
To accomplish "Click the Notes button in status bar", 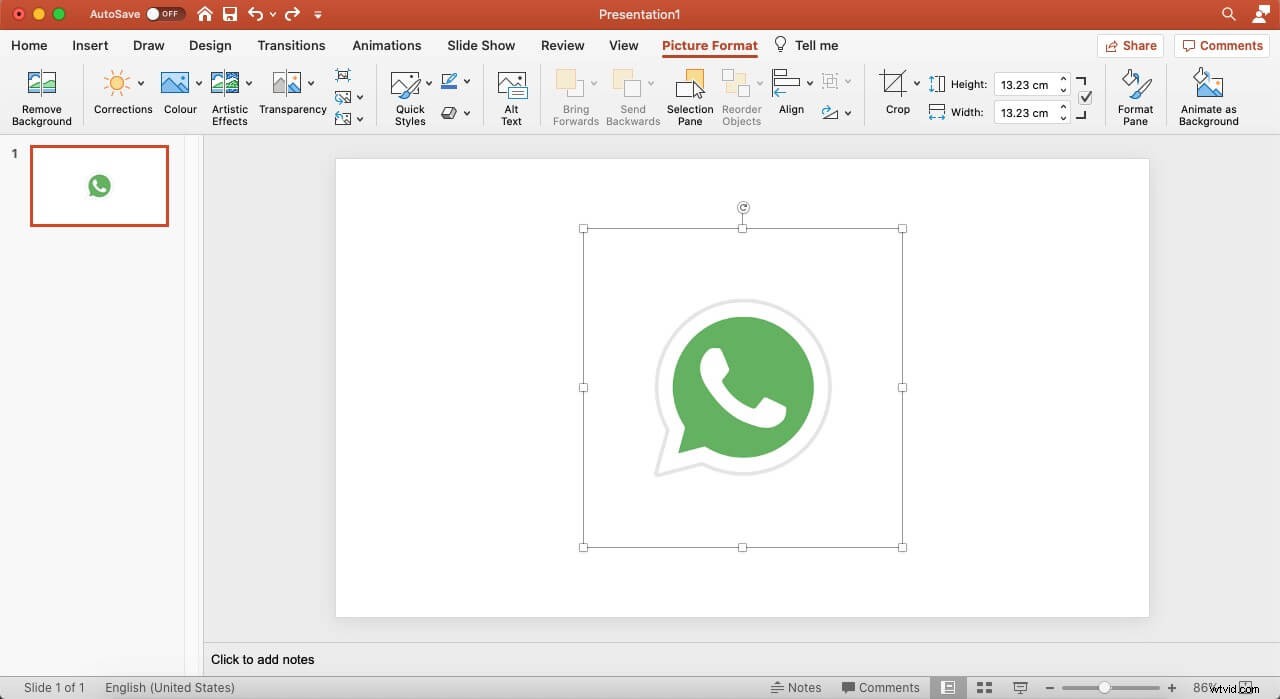I will point(797,687).
